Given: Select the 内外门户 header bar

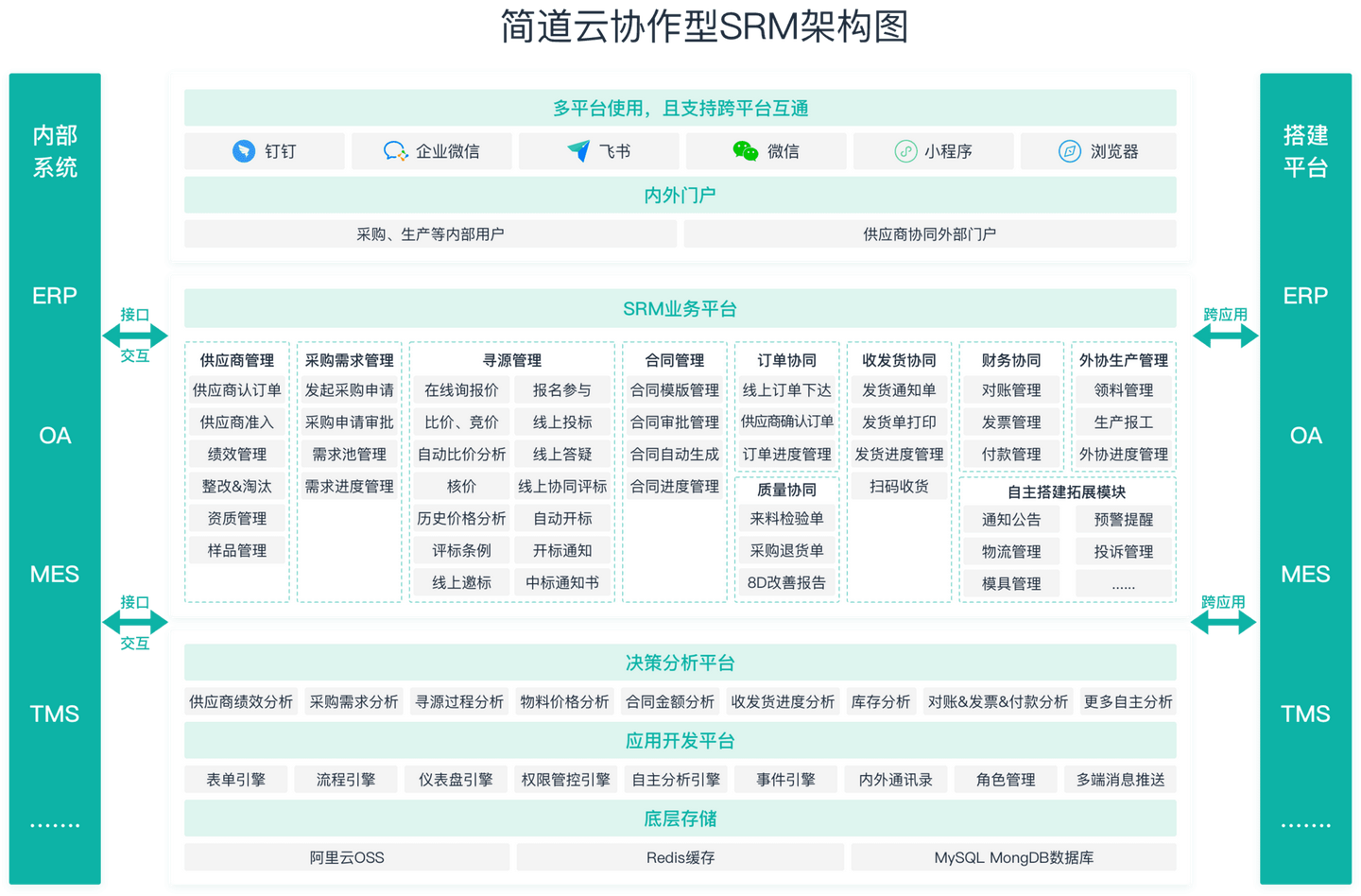Looking at the screenshot, I should pyautogui.click(x=680, y=195).
